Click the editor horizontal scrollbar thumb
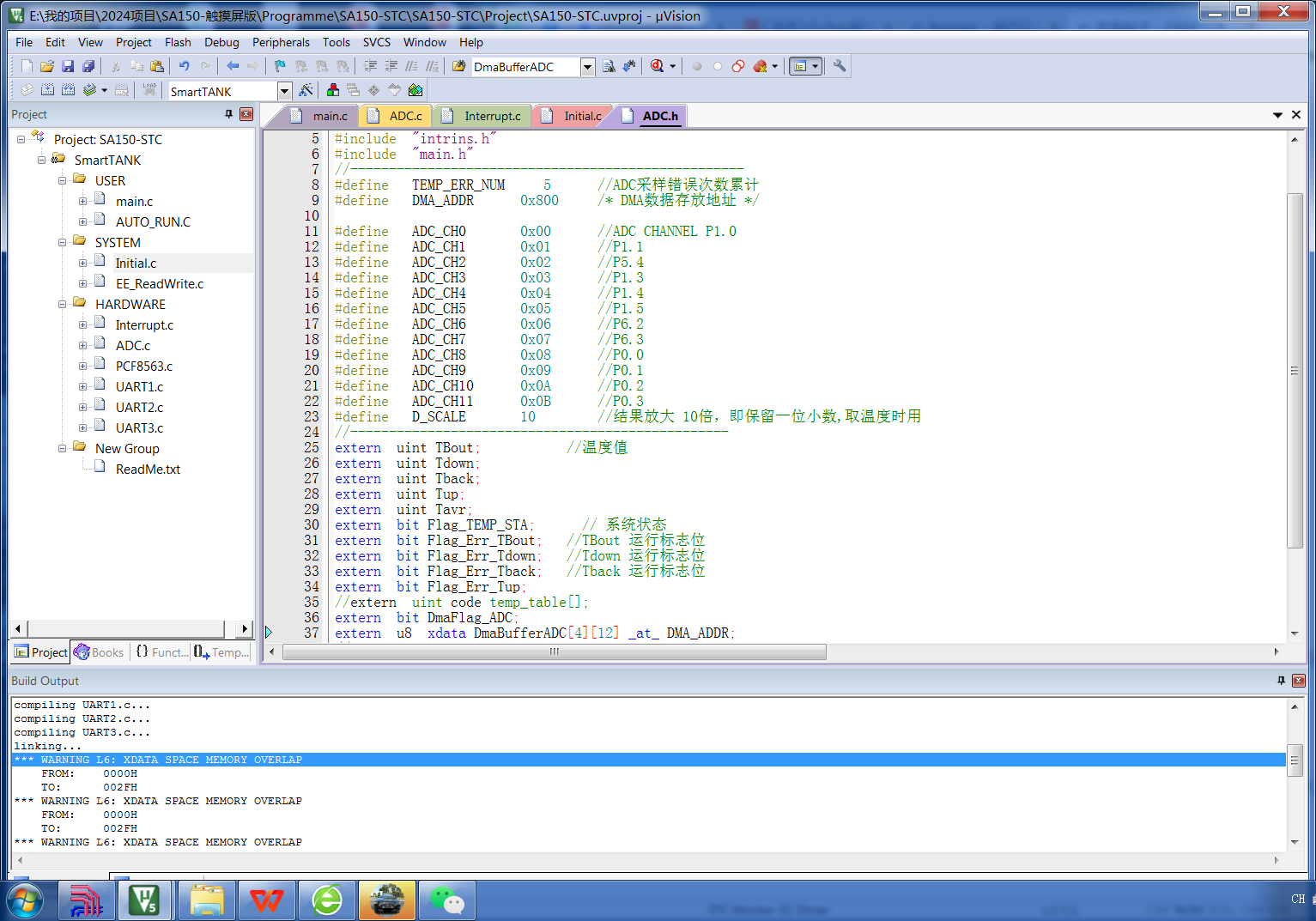The image size is (1316, 921). pos(555,651)
